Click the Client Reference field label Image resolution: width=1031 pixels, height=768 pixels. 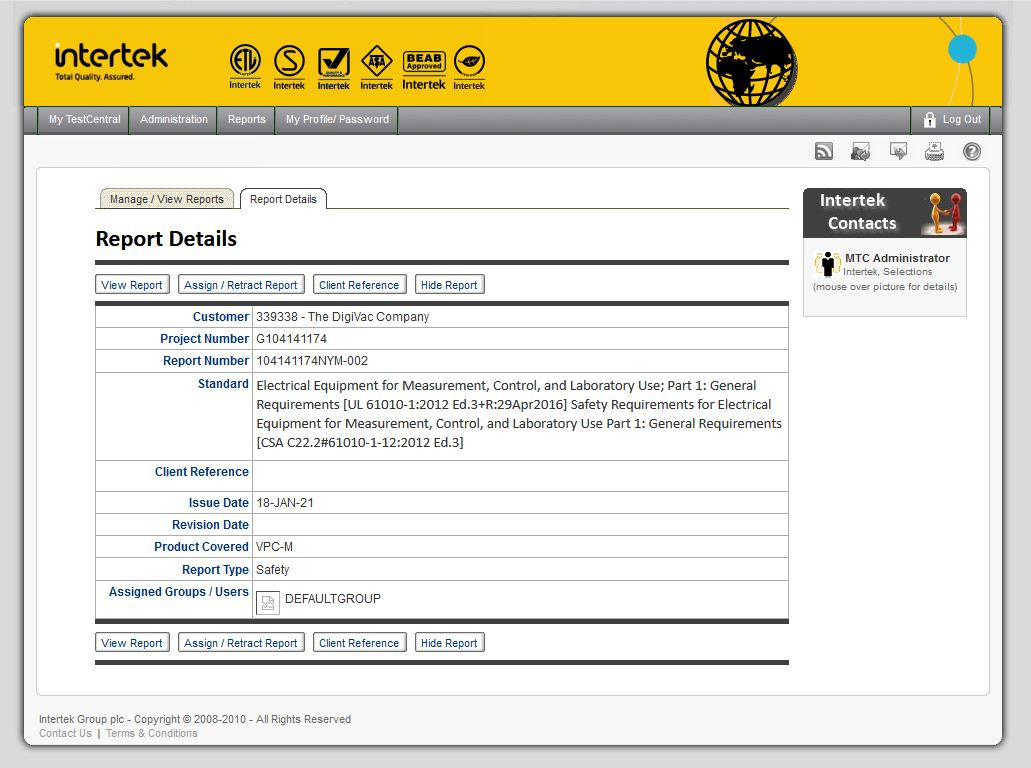pos(202,472)
